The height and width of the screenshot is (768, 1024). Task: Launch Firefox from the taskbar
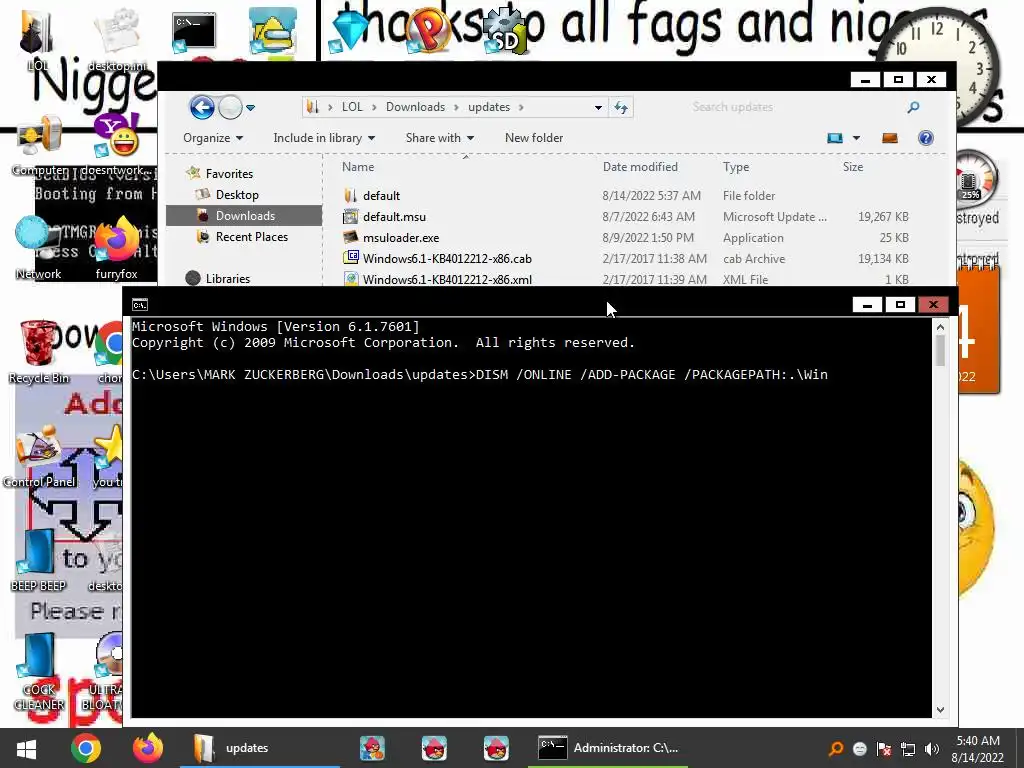pyautogui.click(x=148, y=748)
